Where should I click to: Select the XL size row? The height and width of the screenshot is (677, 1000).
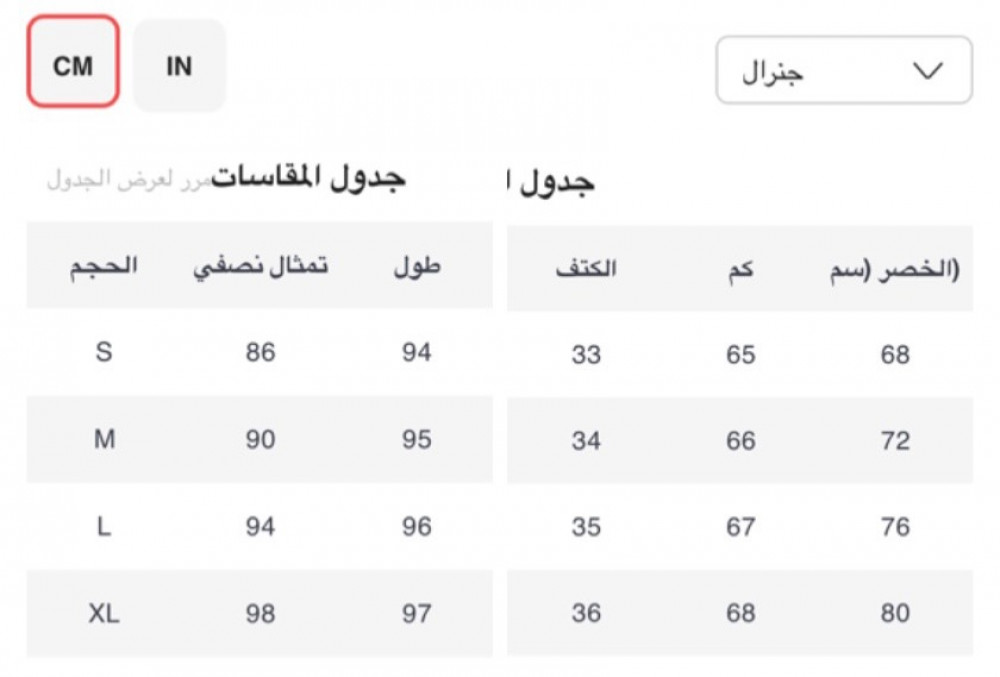point(104,613)
